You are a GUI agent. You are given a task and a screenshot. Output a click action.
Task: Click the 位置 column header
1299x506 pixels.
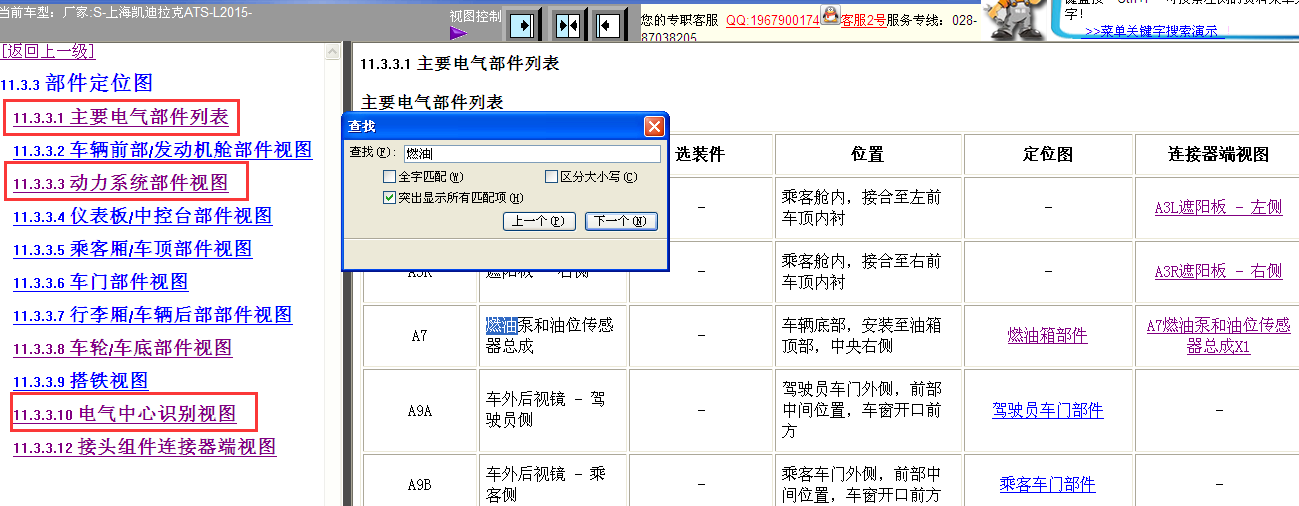868,155
